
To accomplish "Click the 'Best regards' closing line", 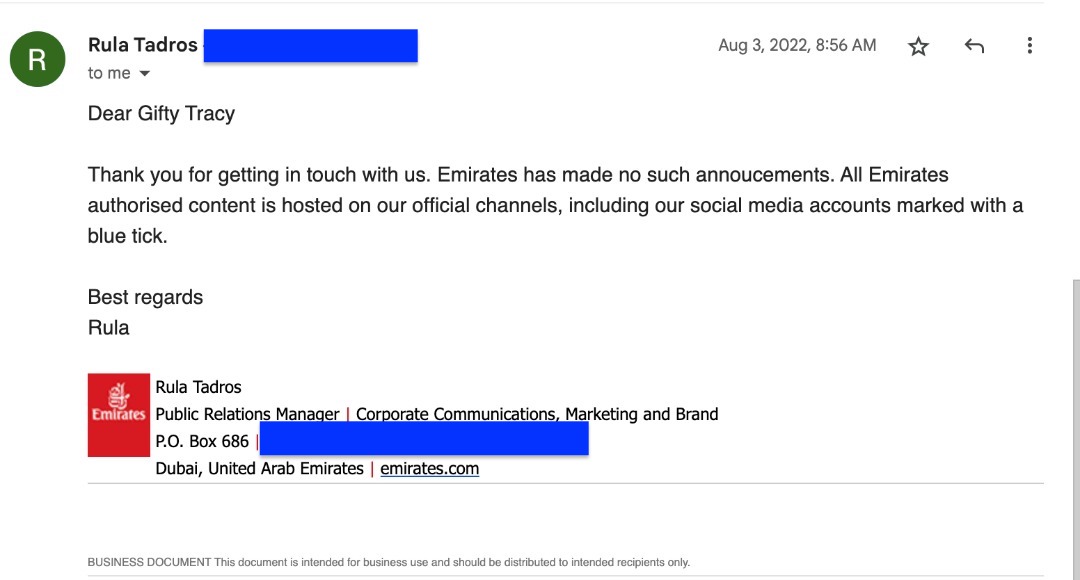I will tap(145, 297).
